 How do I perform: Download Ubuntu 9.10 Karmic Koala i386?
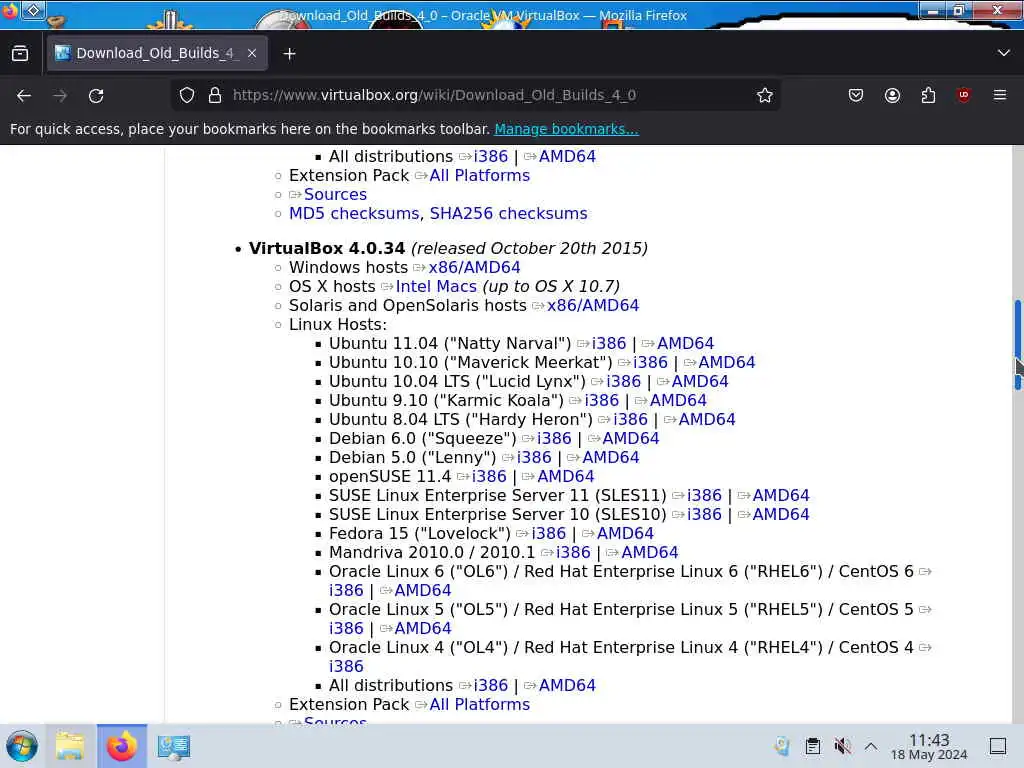click(x=601, y=400)
